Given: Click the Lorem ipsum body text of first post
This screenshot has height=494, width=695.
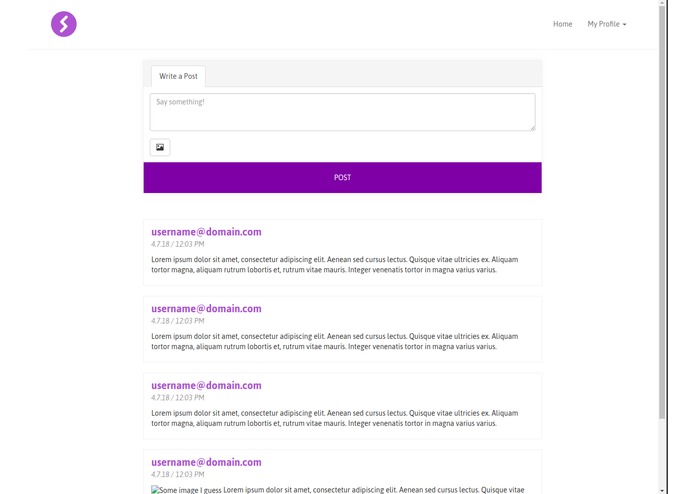Looking at the screenshot, I should coord(335,265).
